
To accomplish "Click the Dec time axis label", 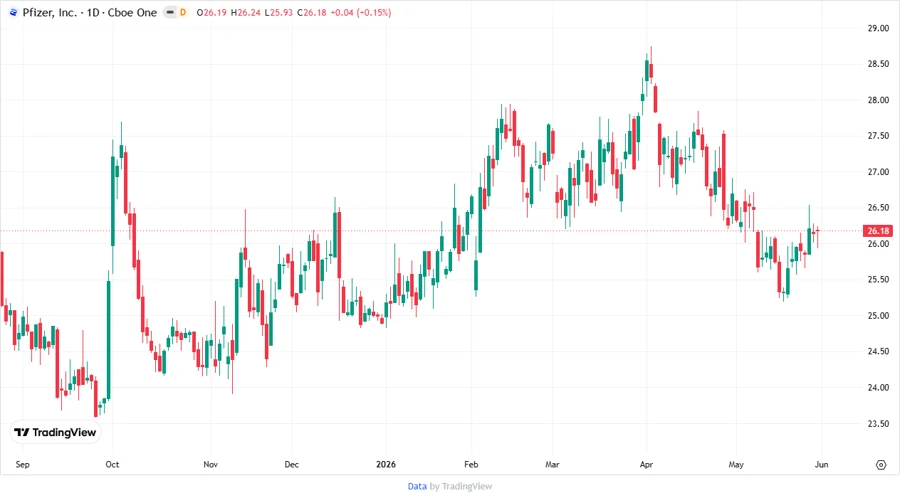I will pyautogui.click(x=292, y=464).
